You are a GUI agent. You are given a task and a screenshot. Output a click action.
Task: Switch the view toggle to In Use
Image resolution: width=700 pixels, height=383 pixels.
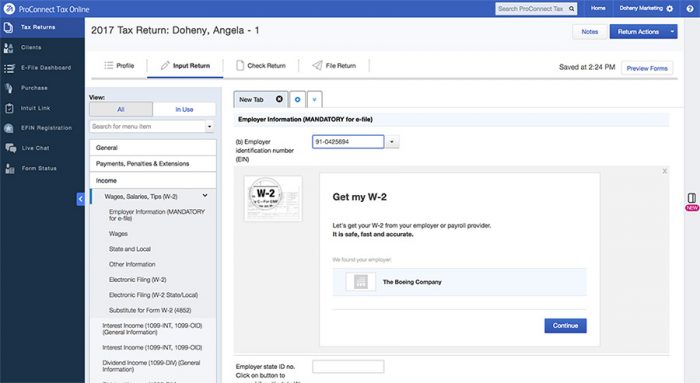click(184, 109)
